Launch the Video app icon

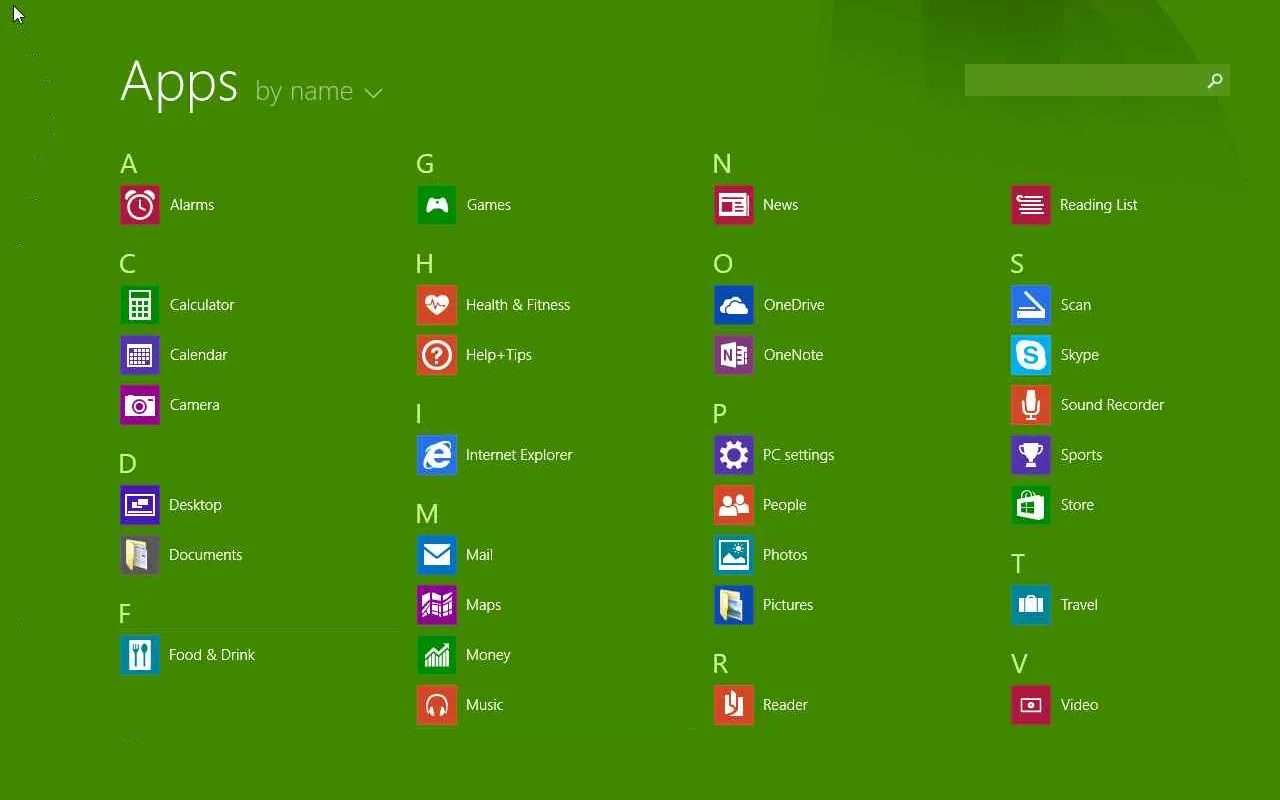[x=1031, y=705]
